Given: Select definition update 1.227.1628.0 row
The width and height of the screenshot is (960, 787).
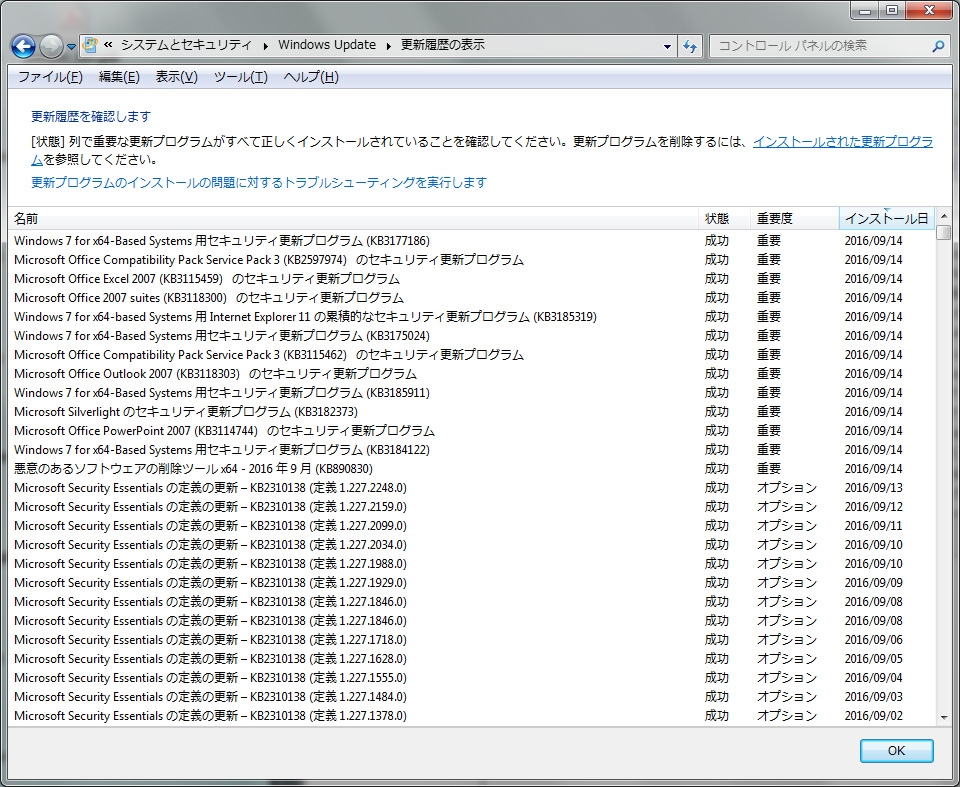Looking at the screenshot, I should point(471,658).
